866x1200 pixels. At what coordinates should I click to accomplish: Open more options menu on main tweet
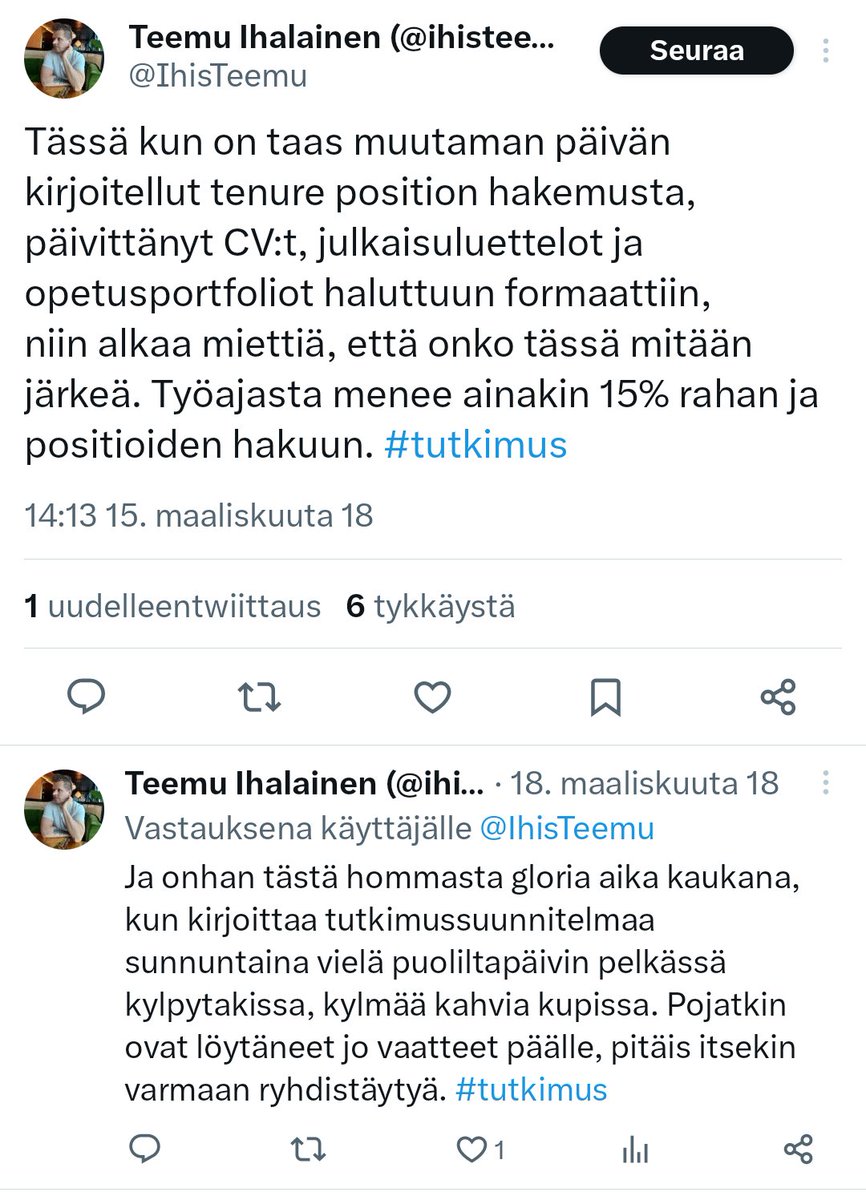[x=826, y=50]
